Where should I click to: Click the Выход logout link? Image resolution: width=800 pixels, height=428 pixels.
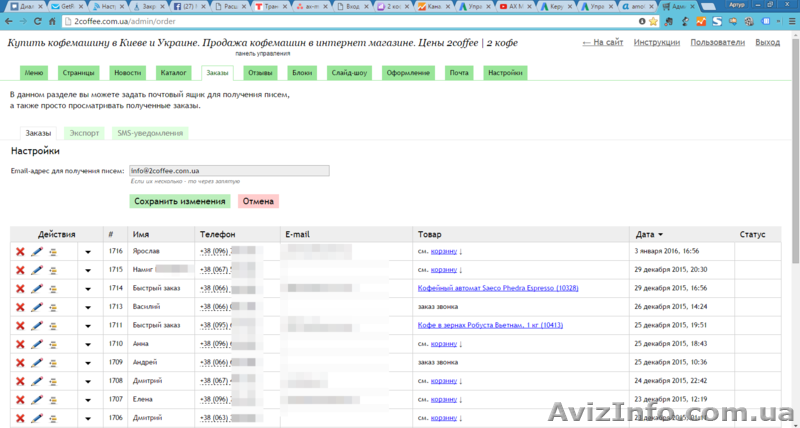pyautogui.click(x=767, y=43)
